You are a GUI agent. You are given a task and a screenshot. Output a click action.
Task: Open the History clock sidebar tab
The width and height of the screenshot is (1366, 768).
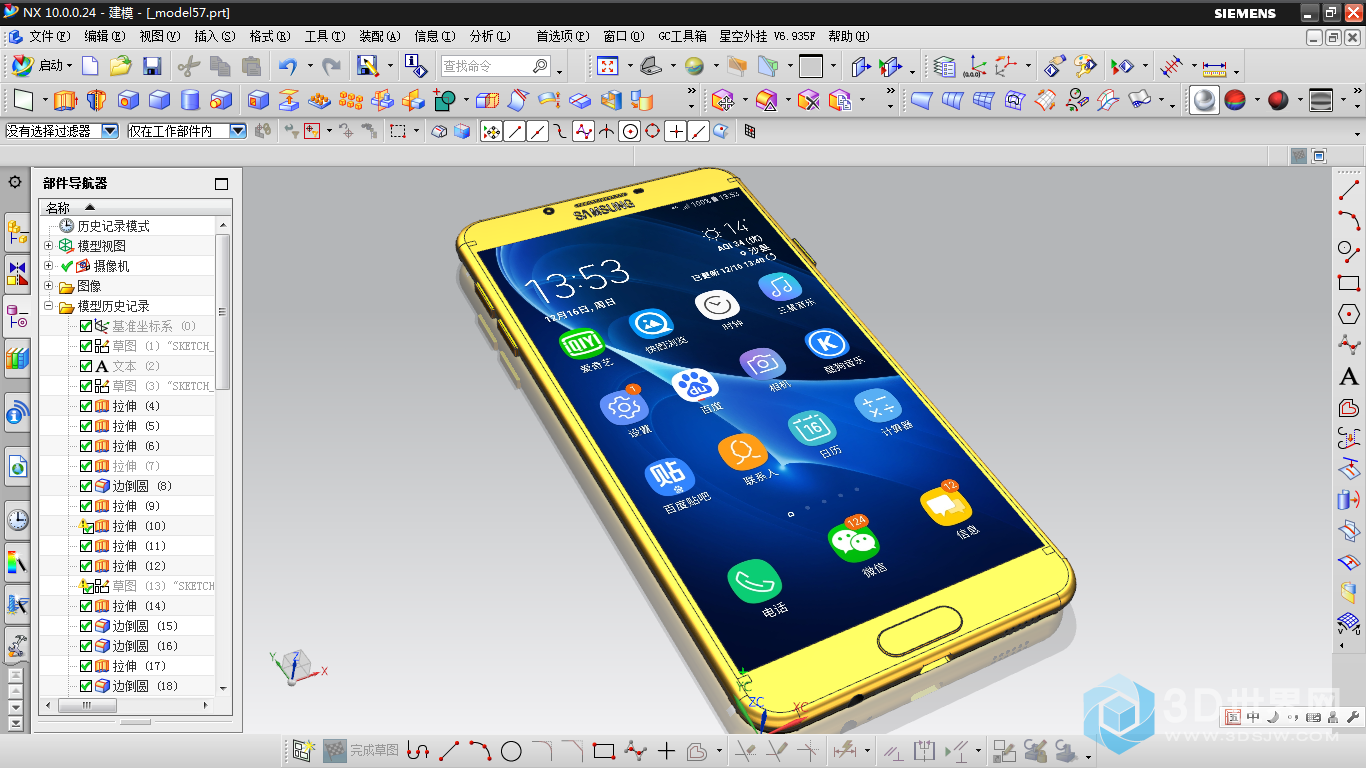coord(17,520)
